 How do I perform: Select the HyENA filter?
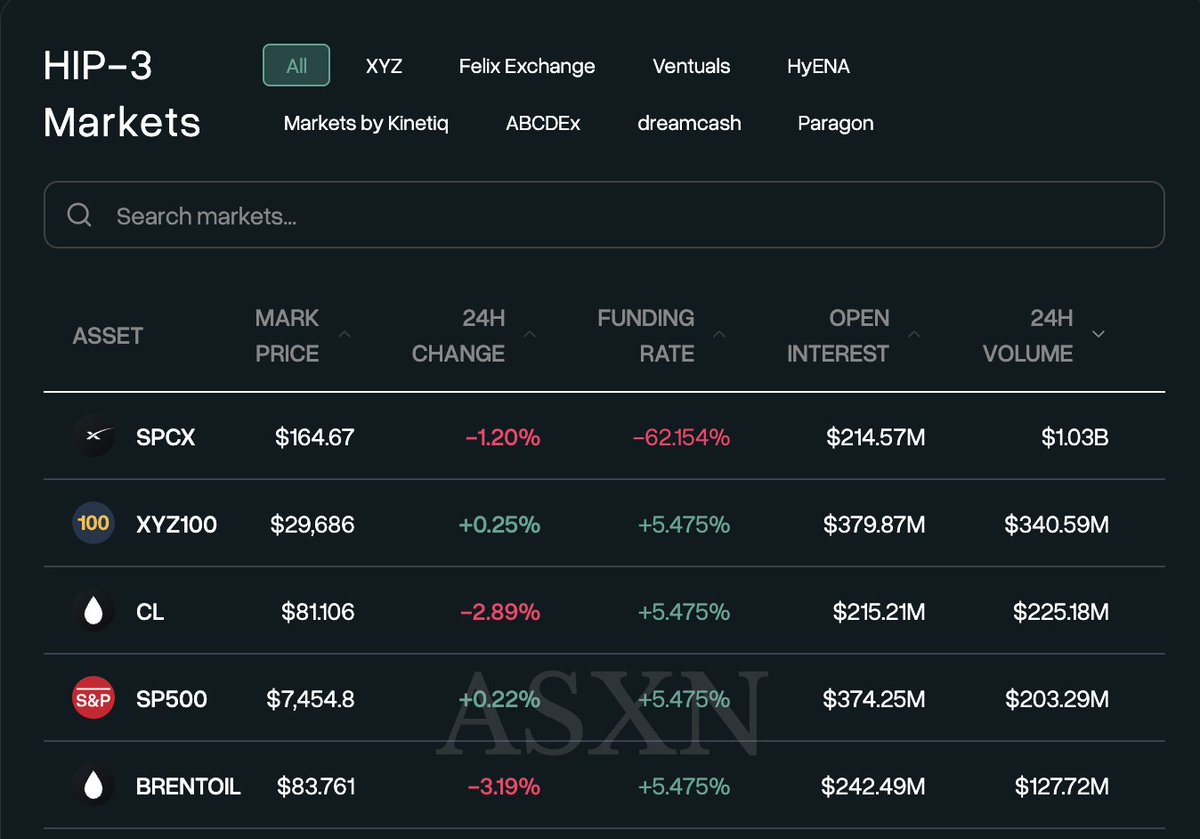click(x=819, y=66)
